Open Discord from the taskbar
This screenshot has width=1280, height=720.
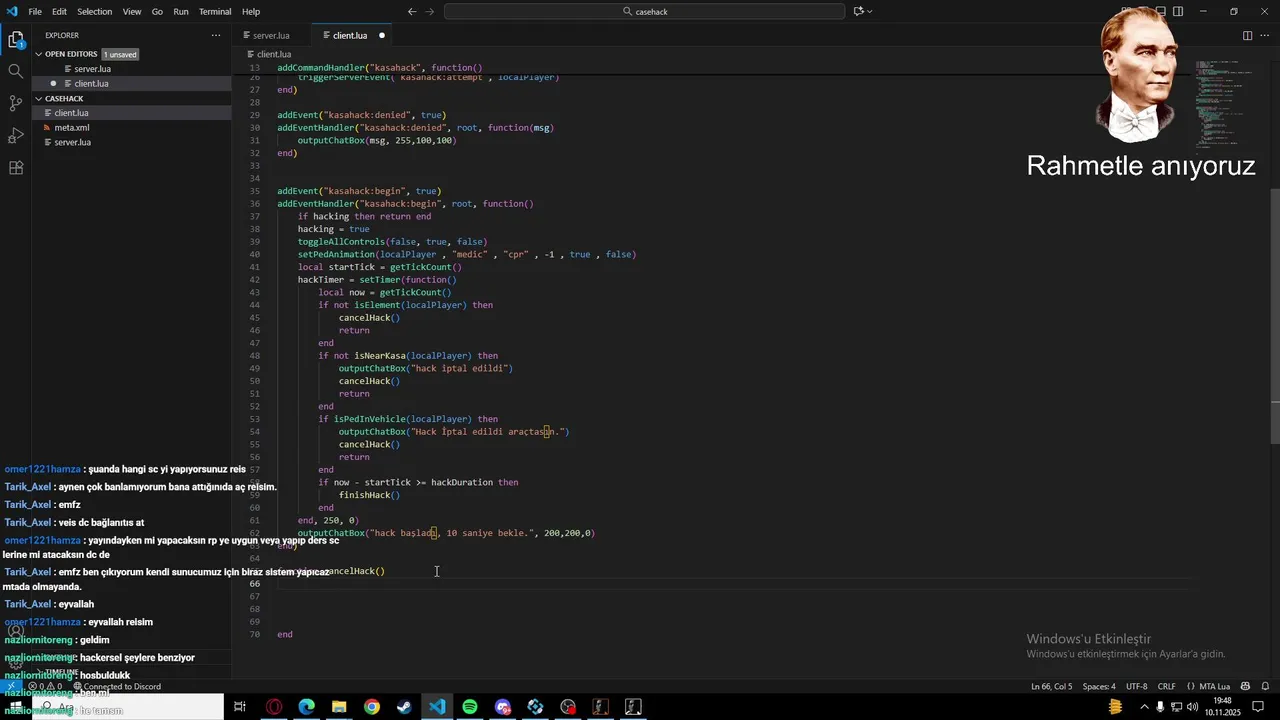click(x=503, y=707)
